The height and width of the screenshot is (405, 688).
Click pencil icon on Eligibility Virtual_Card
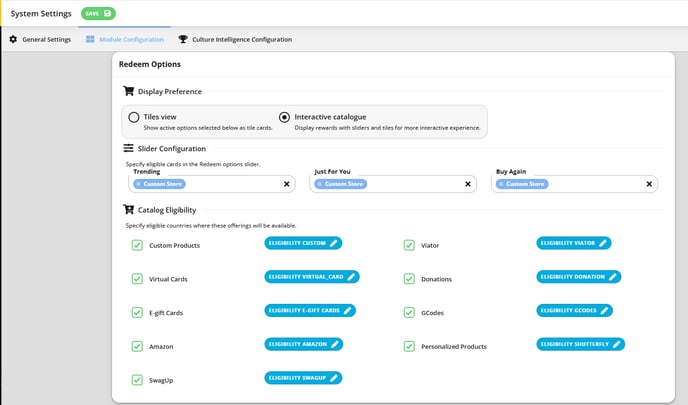pos(351,277)
